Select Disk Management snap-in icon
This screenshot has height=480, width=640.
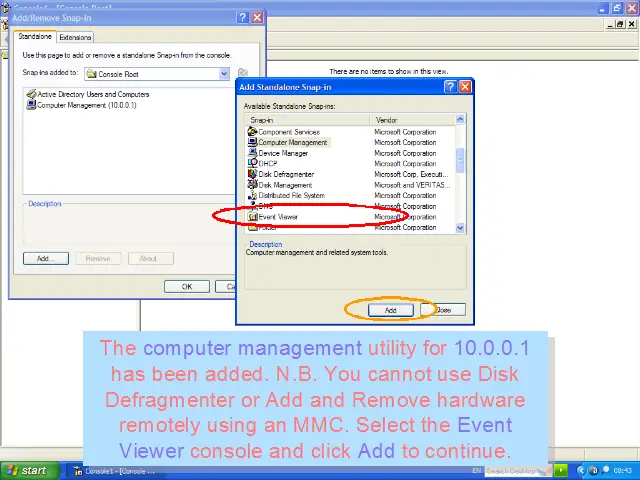[252, 185]
